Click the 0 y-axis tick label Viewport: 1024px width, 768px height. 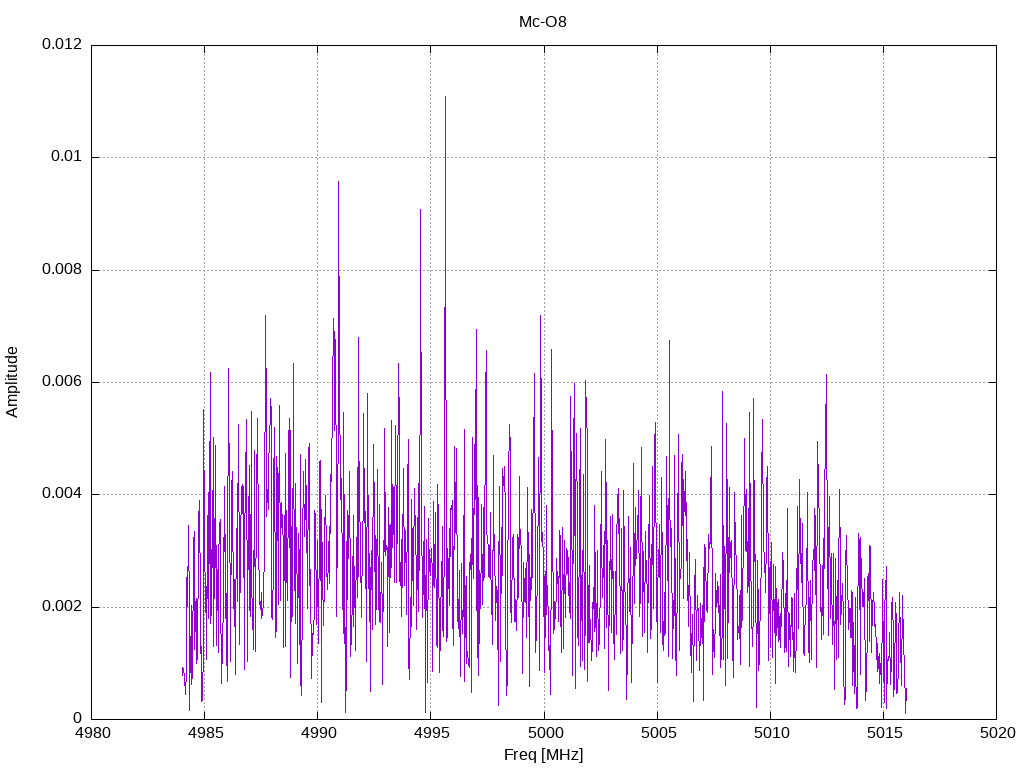[x=78, y=719]
